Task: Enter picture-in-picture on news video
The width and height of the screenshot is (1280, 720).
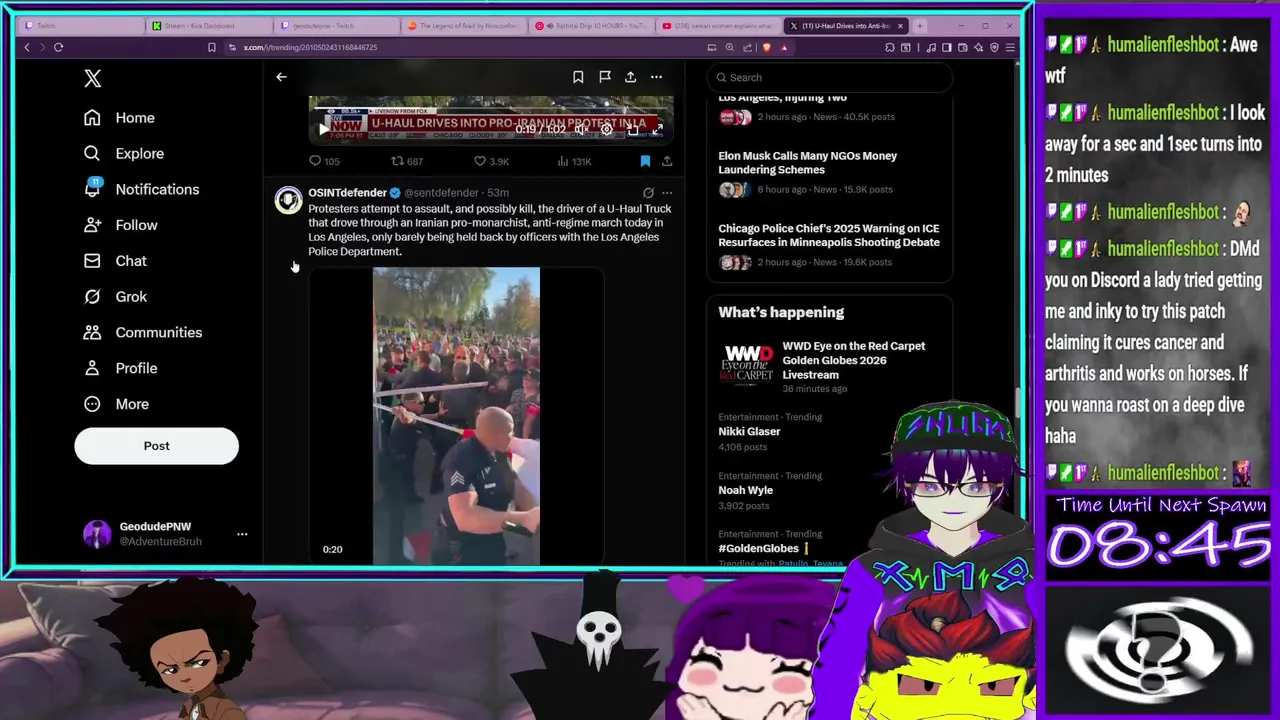Action: [632, 129]
